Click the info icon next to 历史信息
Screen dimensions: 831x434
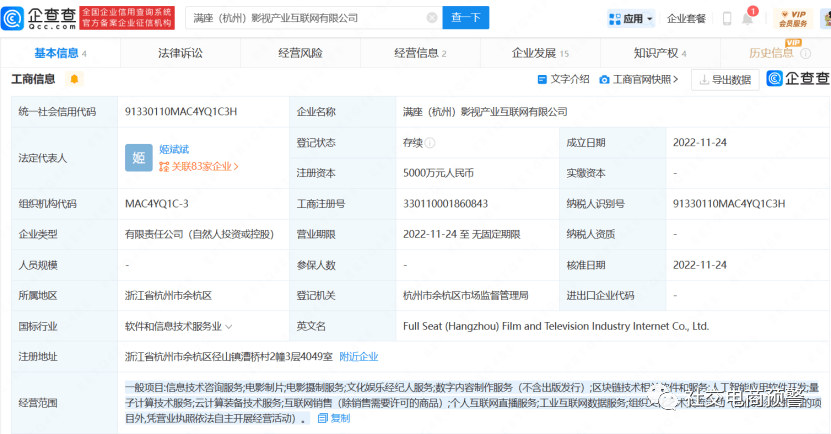[806, 53]
